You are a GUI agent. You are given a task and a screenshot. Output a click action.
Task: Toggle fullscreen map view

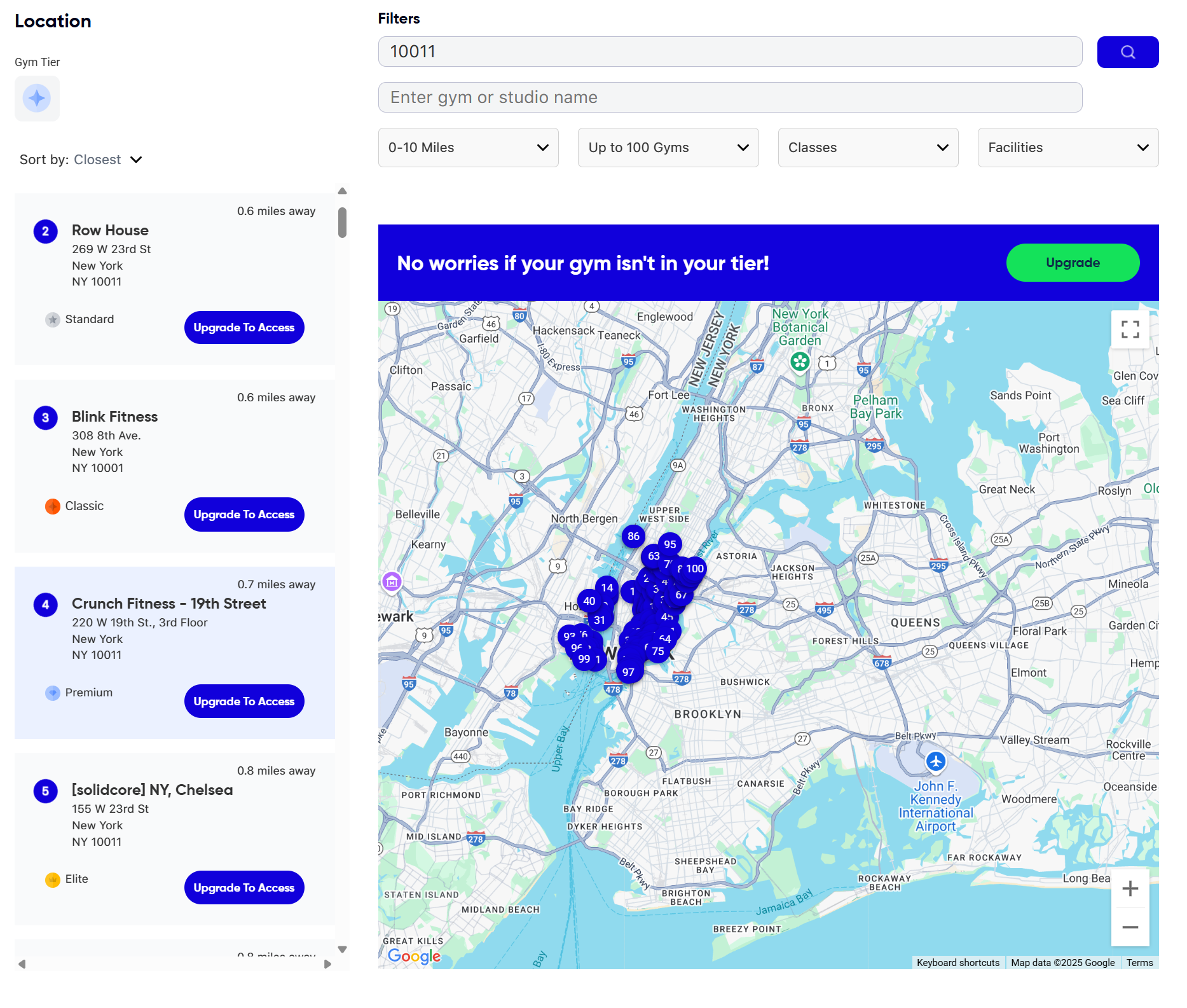1130,329
